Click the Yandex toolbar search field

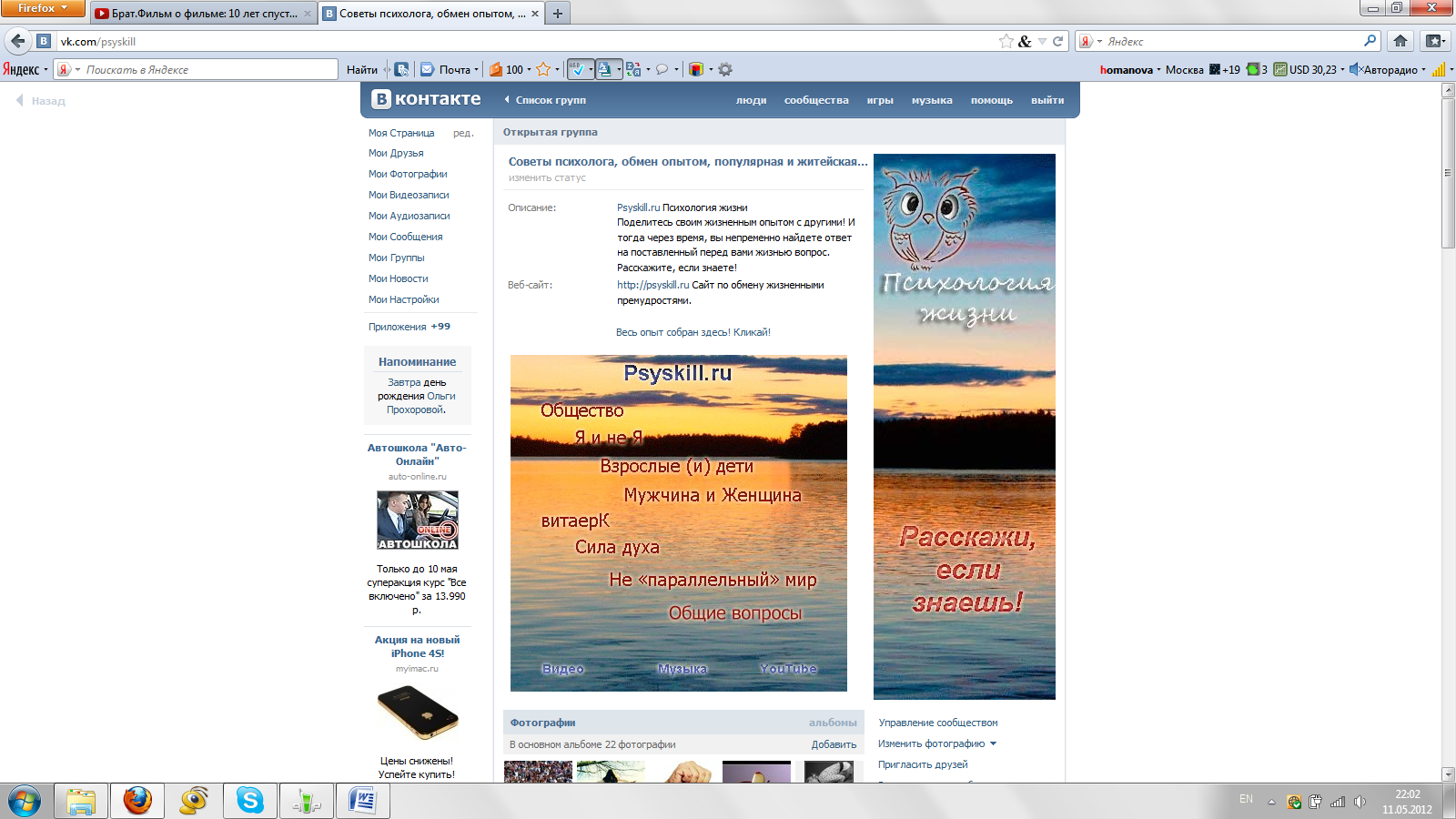(x=196, y=69)
